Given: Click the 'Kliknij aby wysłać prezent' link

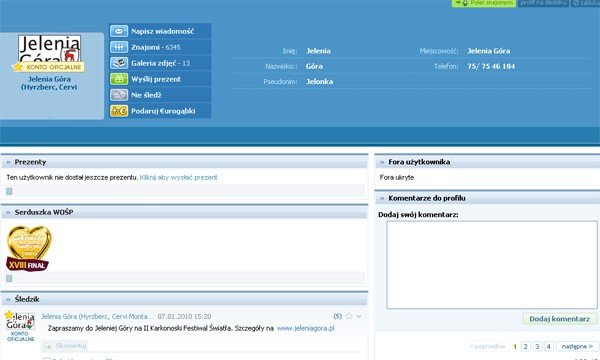Looking at the screenshot, I should pos(178,178).
